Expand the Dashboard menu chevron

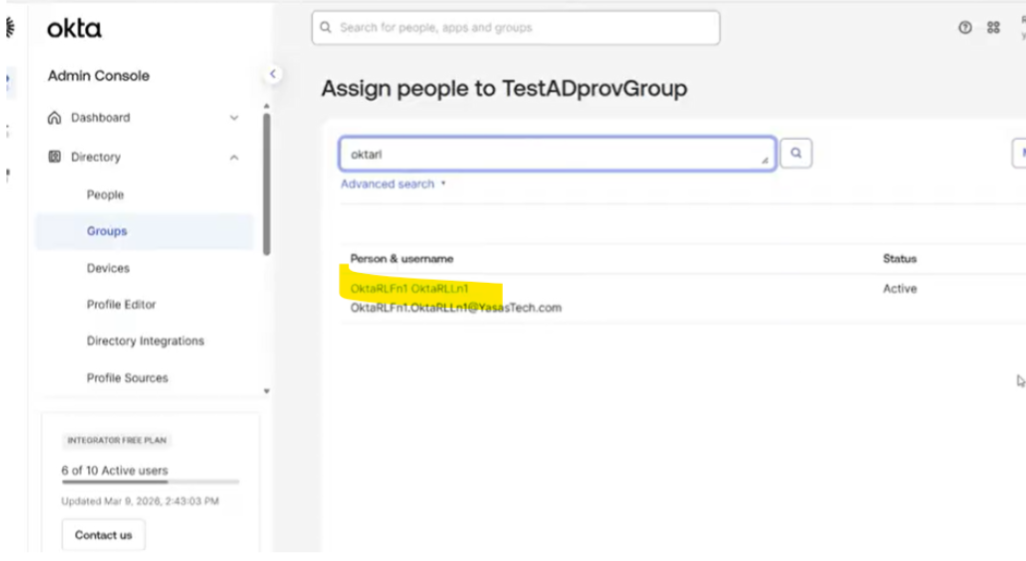tap(234, 118)
